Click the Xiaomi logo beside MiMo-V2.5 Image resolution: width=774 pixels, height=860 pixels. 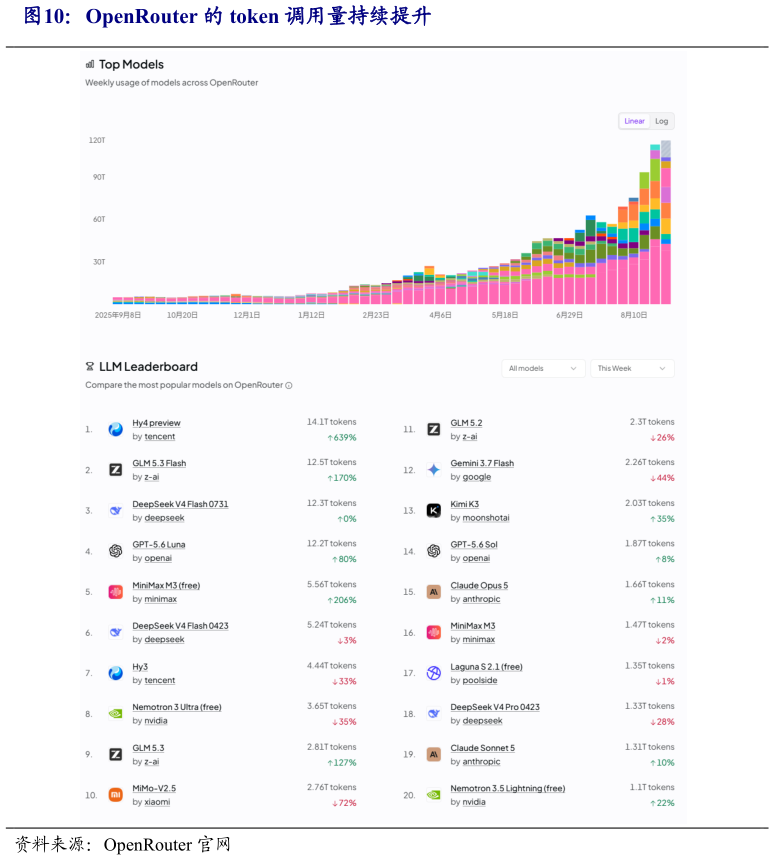pyautogui.click(x=115, y=795)
